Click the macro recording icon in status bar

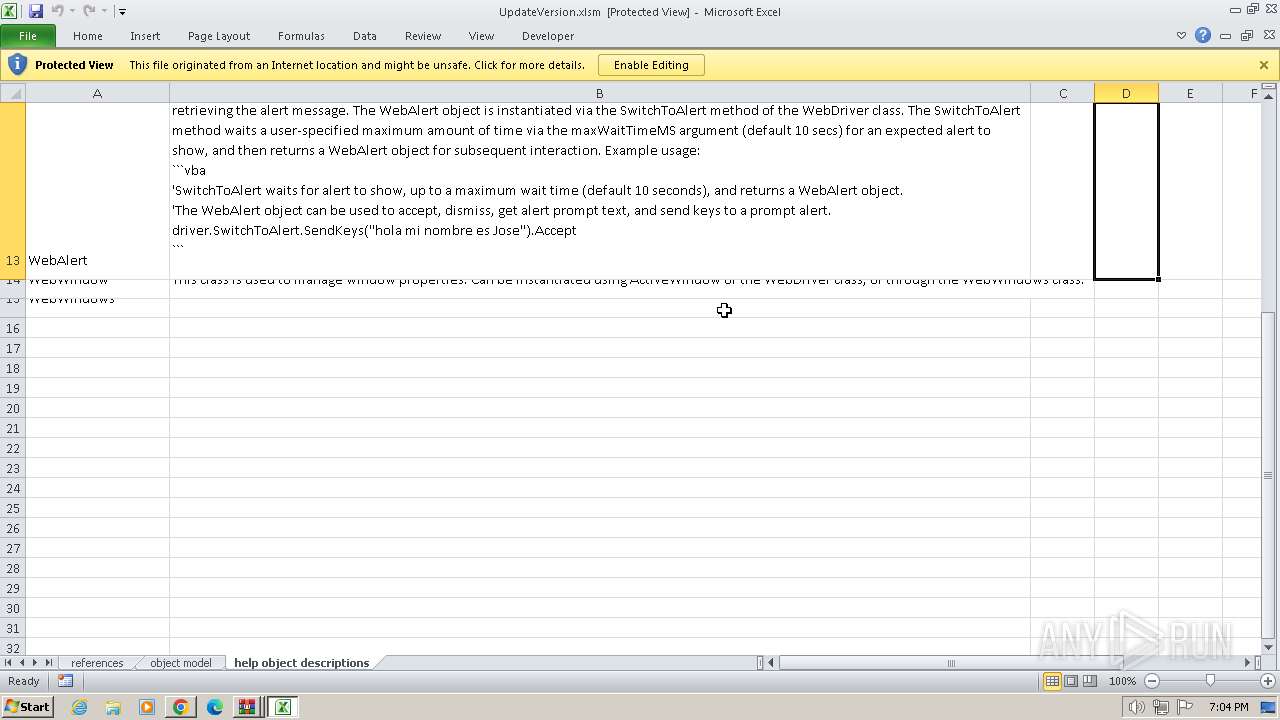point(65,681)
